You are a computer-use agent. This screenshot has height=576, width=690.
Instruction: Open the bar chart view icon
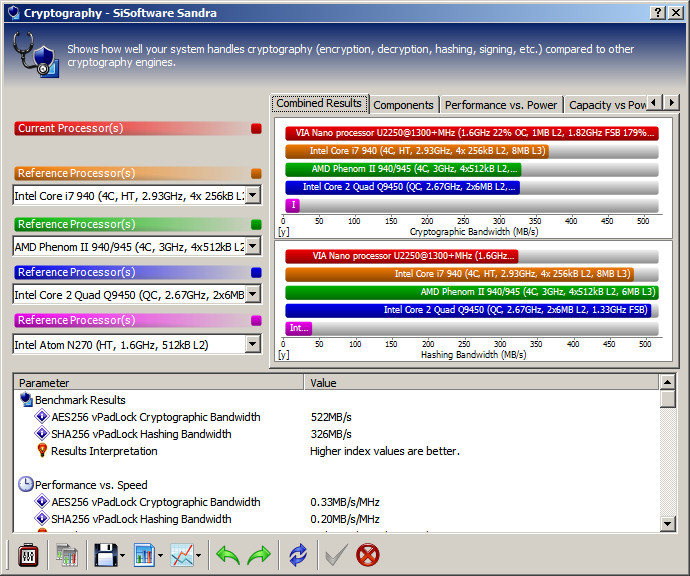(x=143, y=554)
